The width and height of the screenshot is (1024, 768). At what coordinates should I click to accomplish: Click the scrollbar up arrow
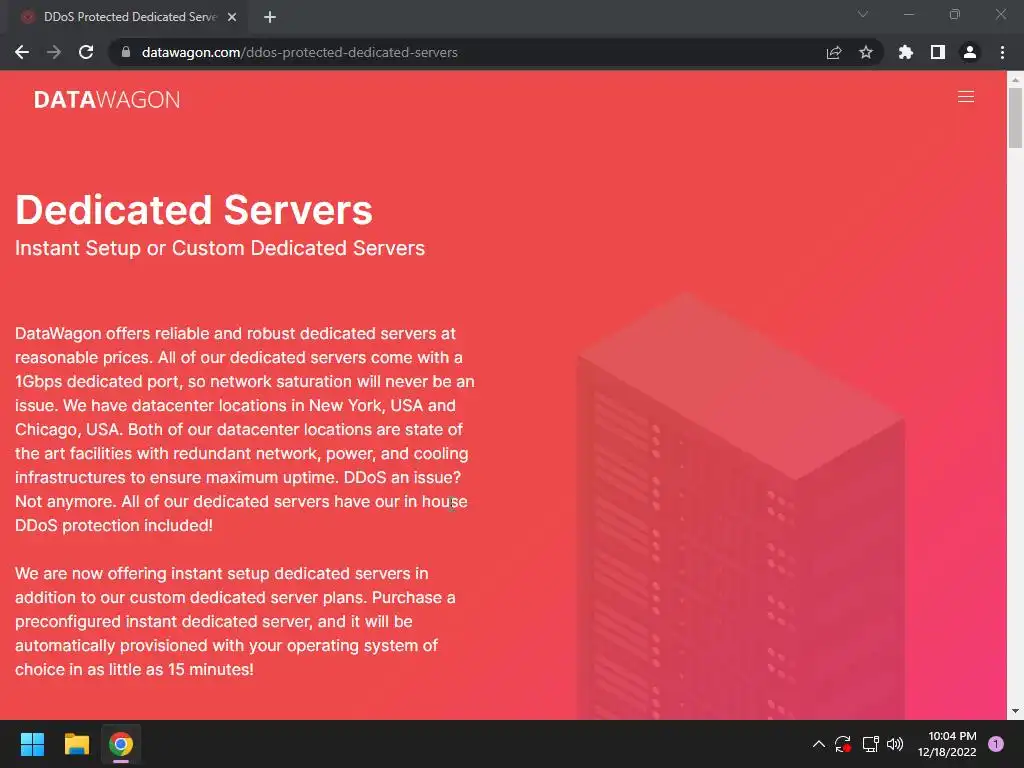(x=1015, y=78)
